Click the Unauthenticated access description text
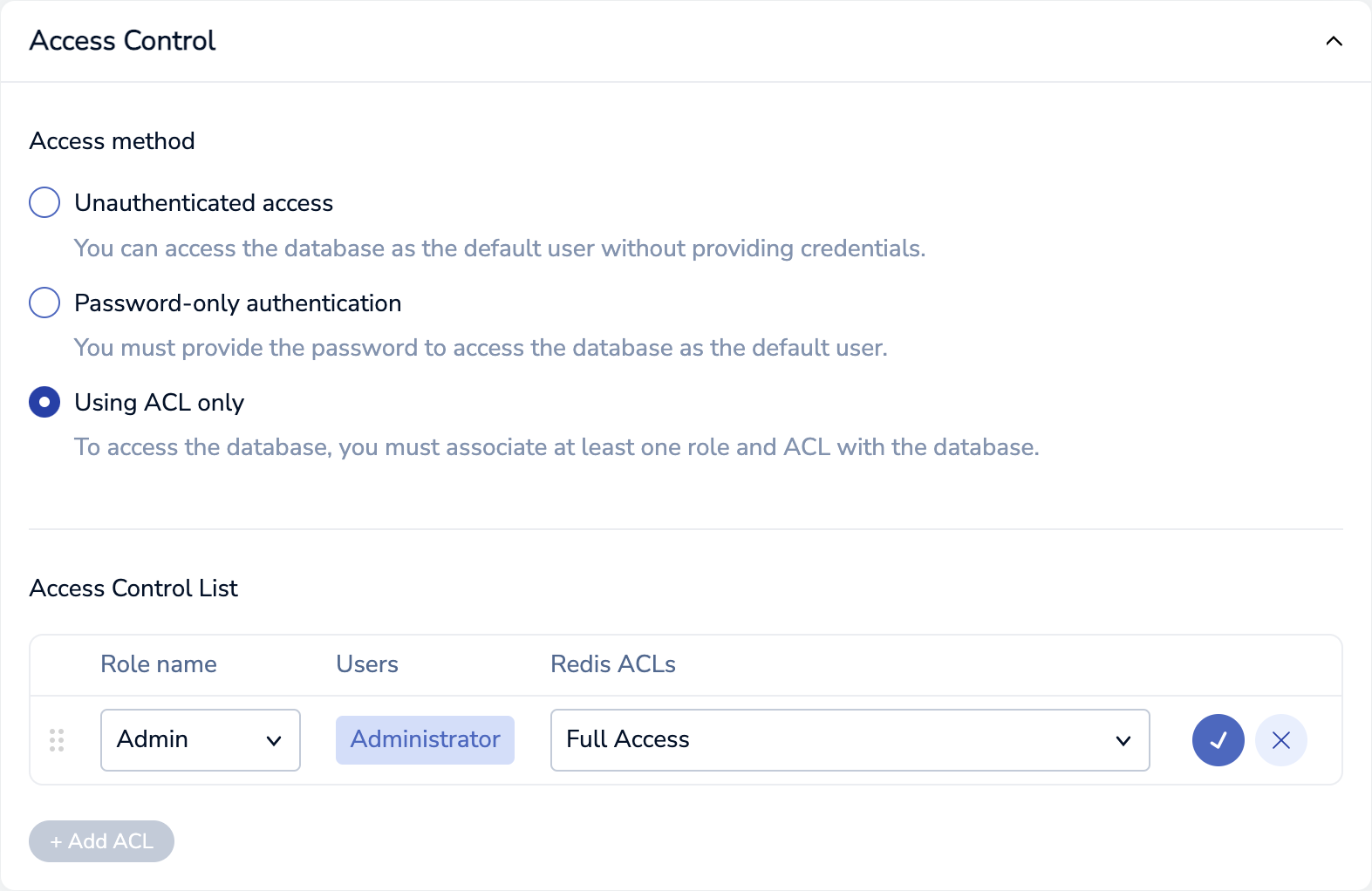The image size is (1372, 891). pos(499,248)
